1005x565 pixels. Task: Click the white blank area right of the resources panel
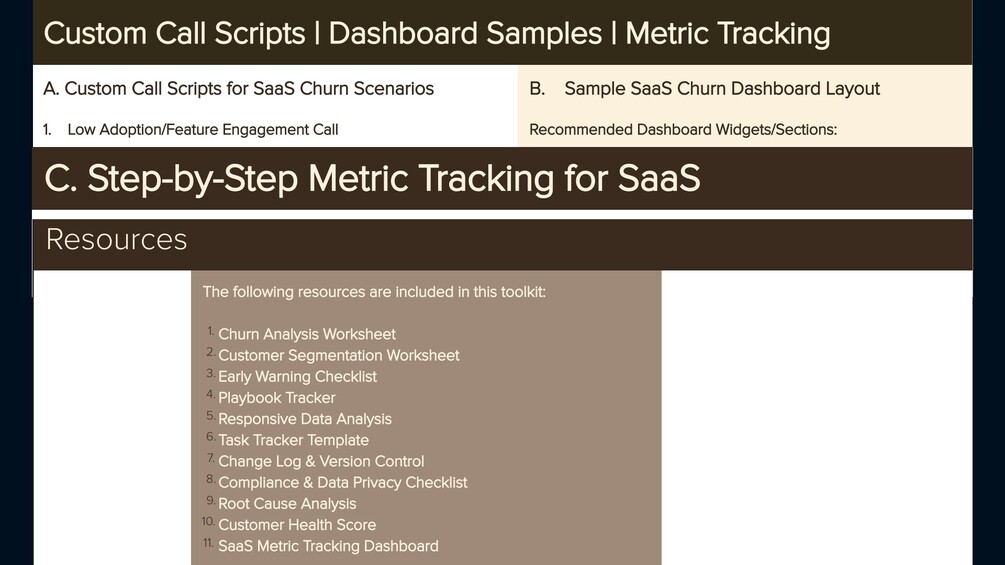(815, 420)
